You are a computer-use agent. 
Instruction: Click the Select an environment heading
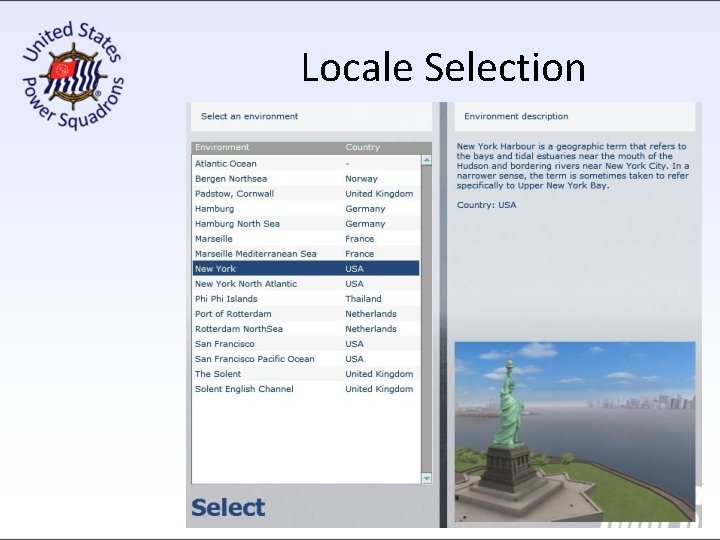click(249, 116)
